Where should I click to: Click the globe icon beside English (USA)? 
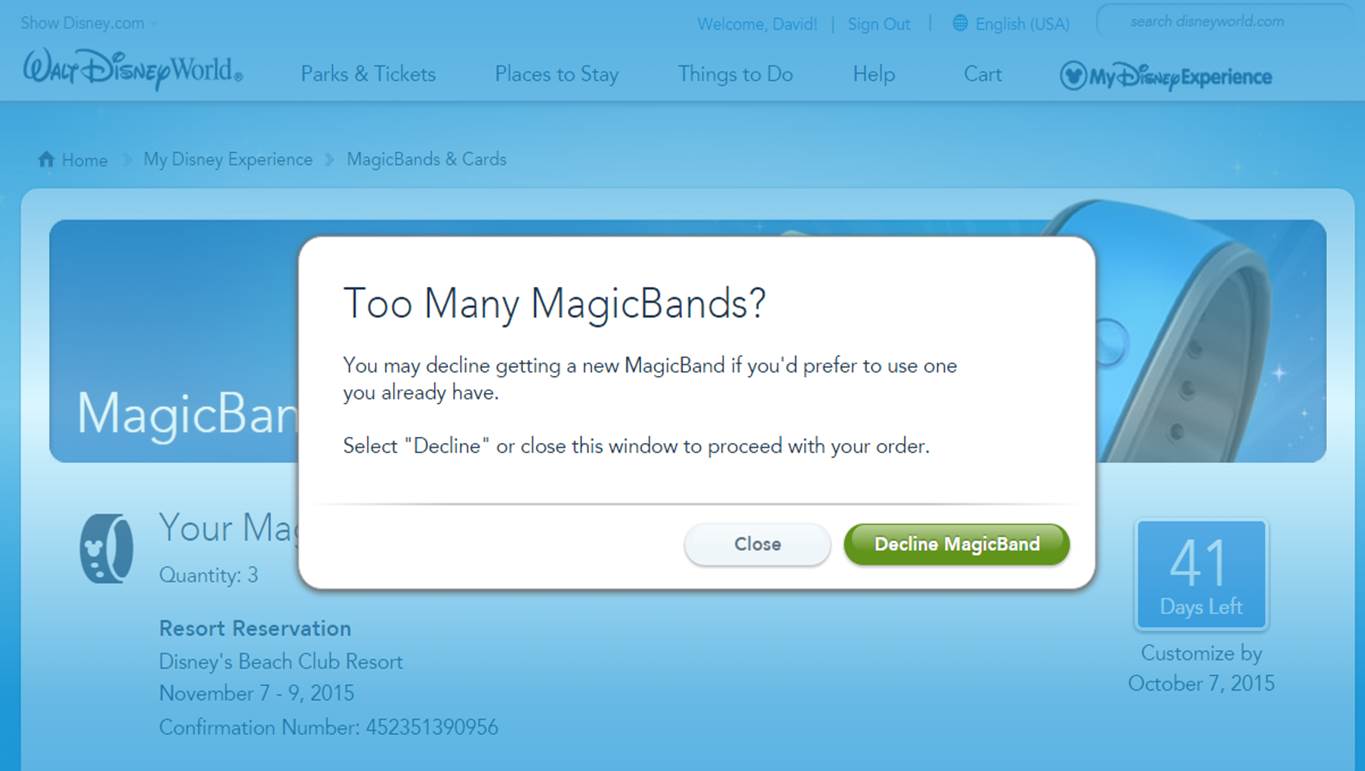point(960,23)
